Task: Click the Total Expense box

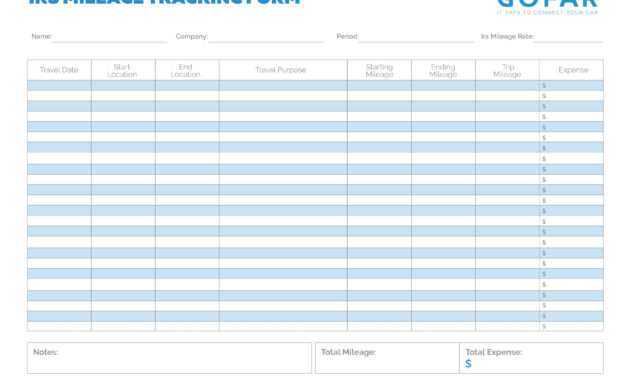Action: click(x=531, y=358)
